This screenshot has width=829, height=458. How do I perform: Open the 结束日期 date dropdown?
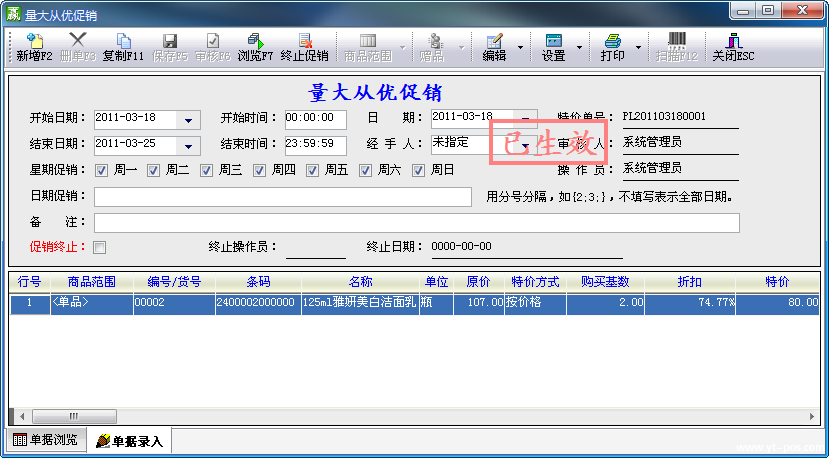[188, 146]
